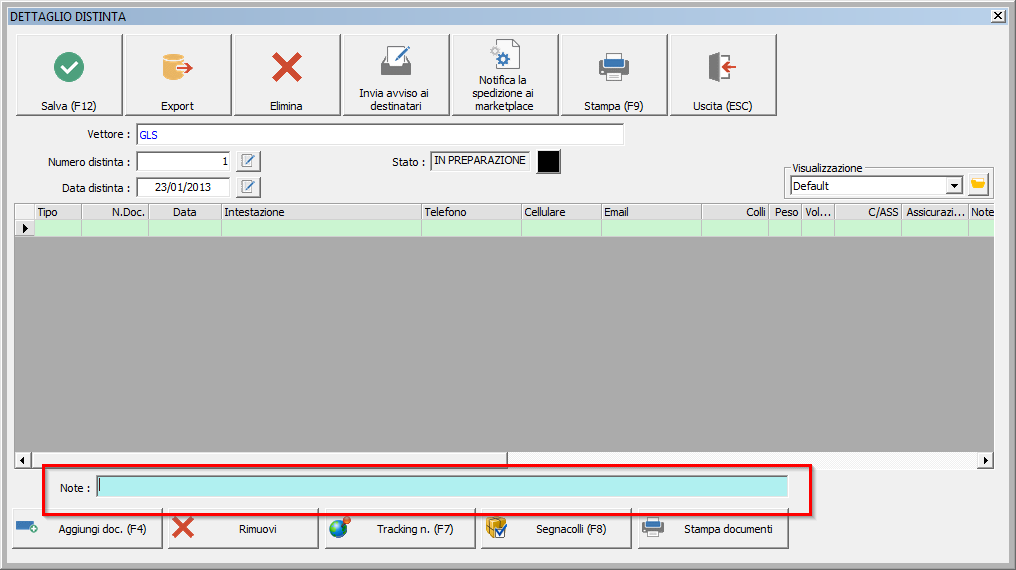
Task: Click the horizontal scrollbar thumb of the grid
Action: (x=269, y=460)
